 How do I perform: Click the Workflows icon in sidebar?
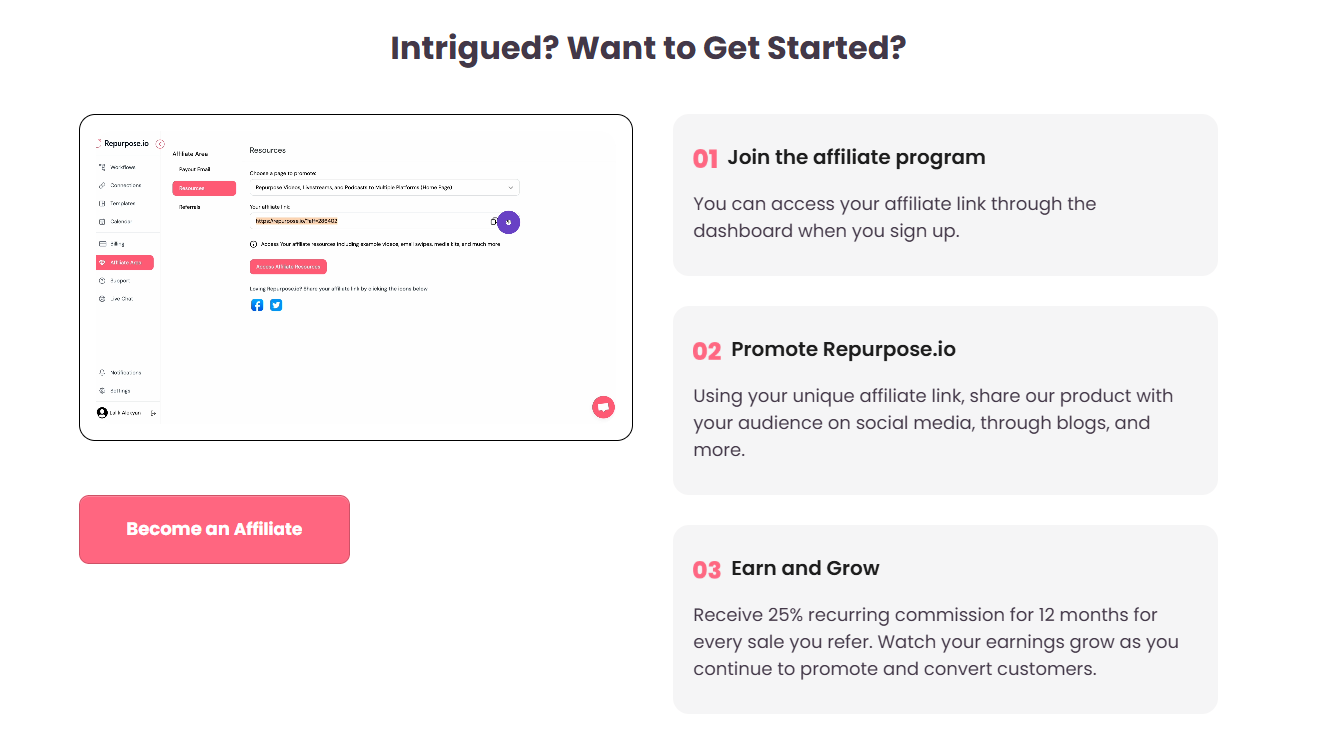click(x=102, y=167)
